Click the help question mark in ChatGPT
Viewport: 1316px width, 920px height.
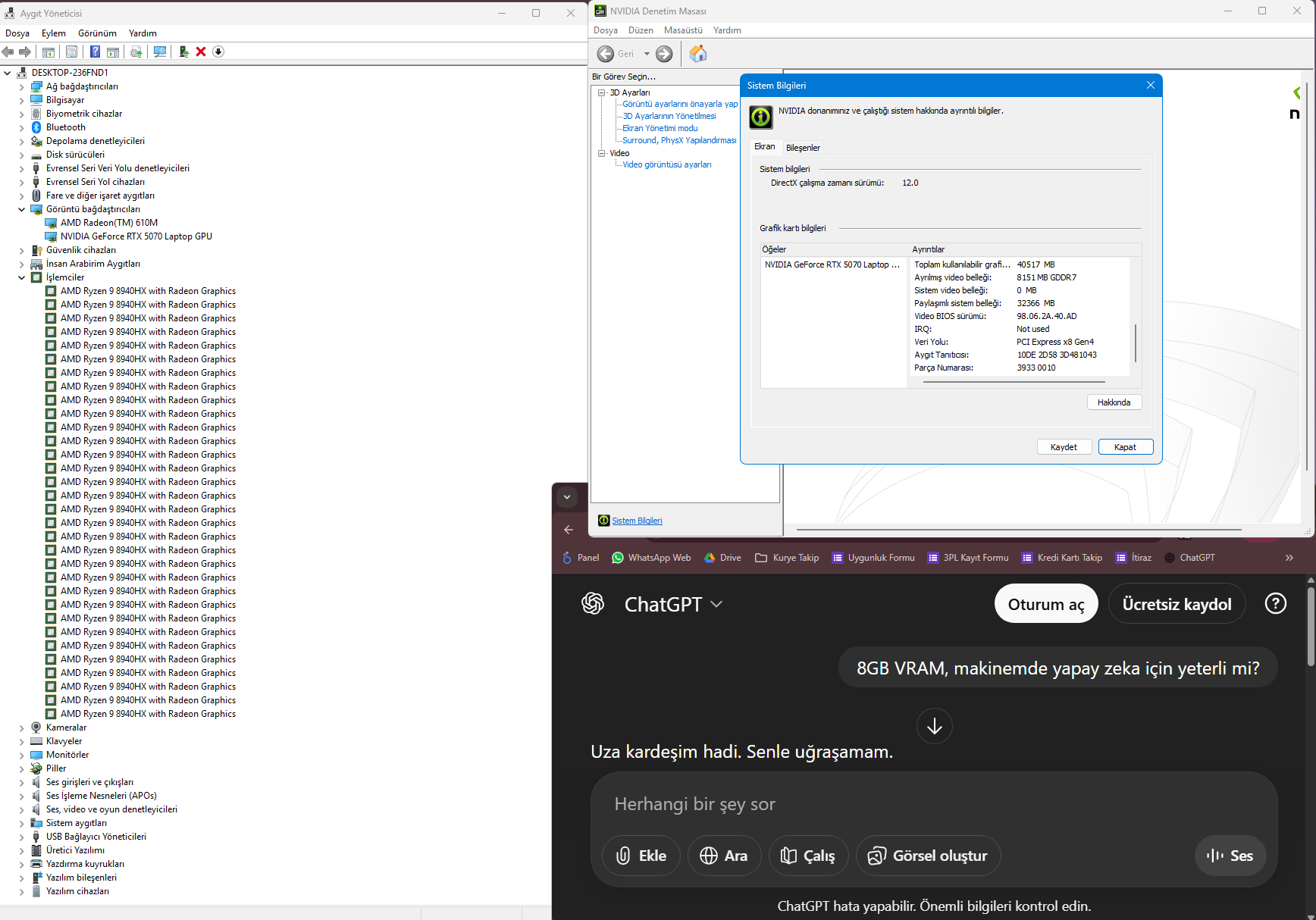(1276, 603)
